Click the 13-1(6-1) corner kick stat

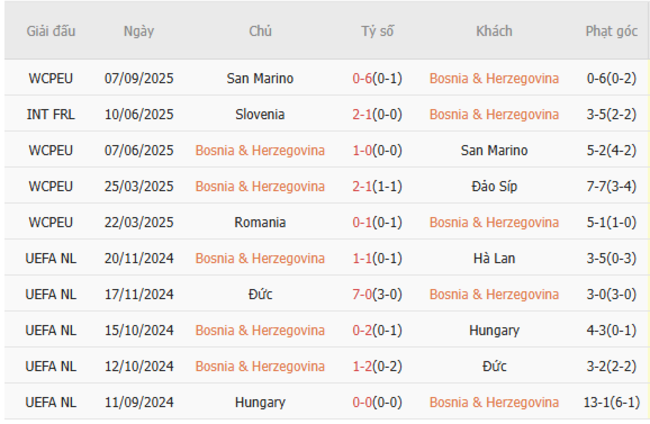[x=611, y=402]
